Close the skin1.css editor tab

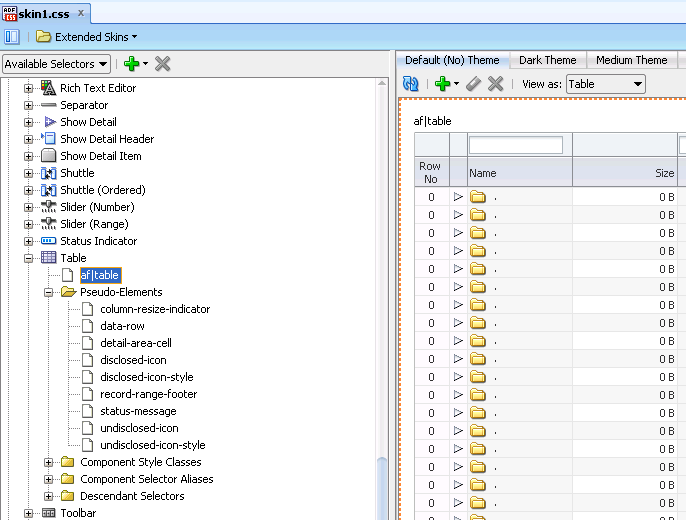81,13
